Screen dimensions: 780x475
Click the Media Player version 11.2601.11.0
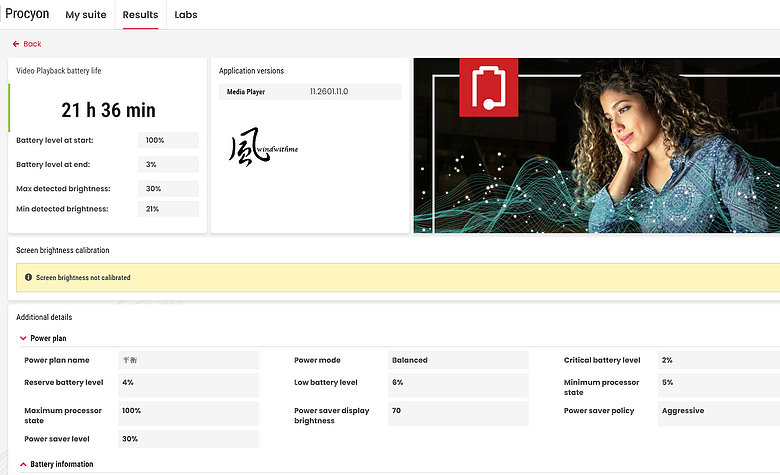329,92
